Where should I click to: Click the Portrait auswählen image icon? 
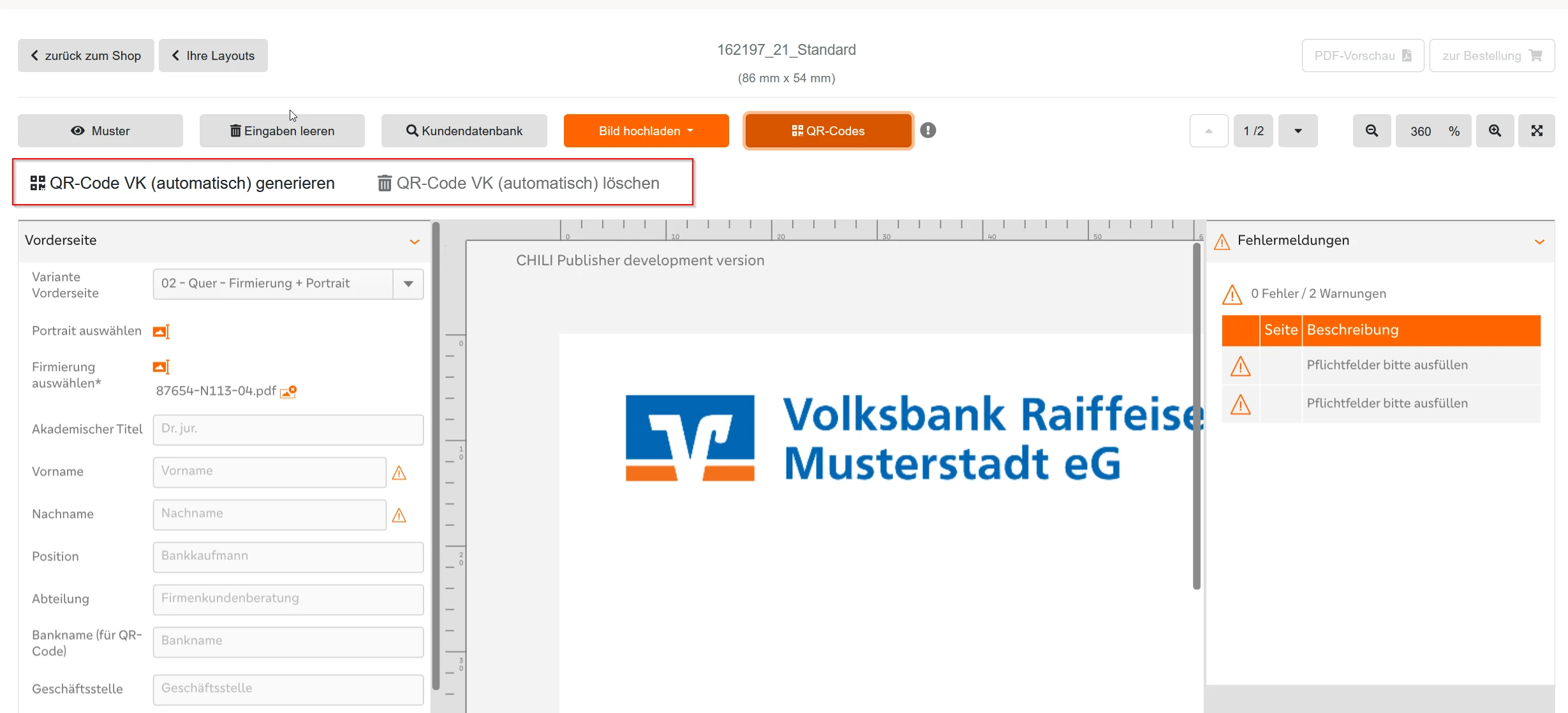click(x=161, y=332)
